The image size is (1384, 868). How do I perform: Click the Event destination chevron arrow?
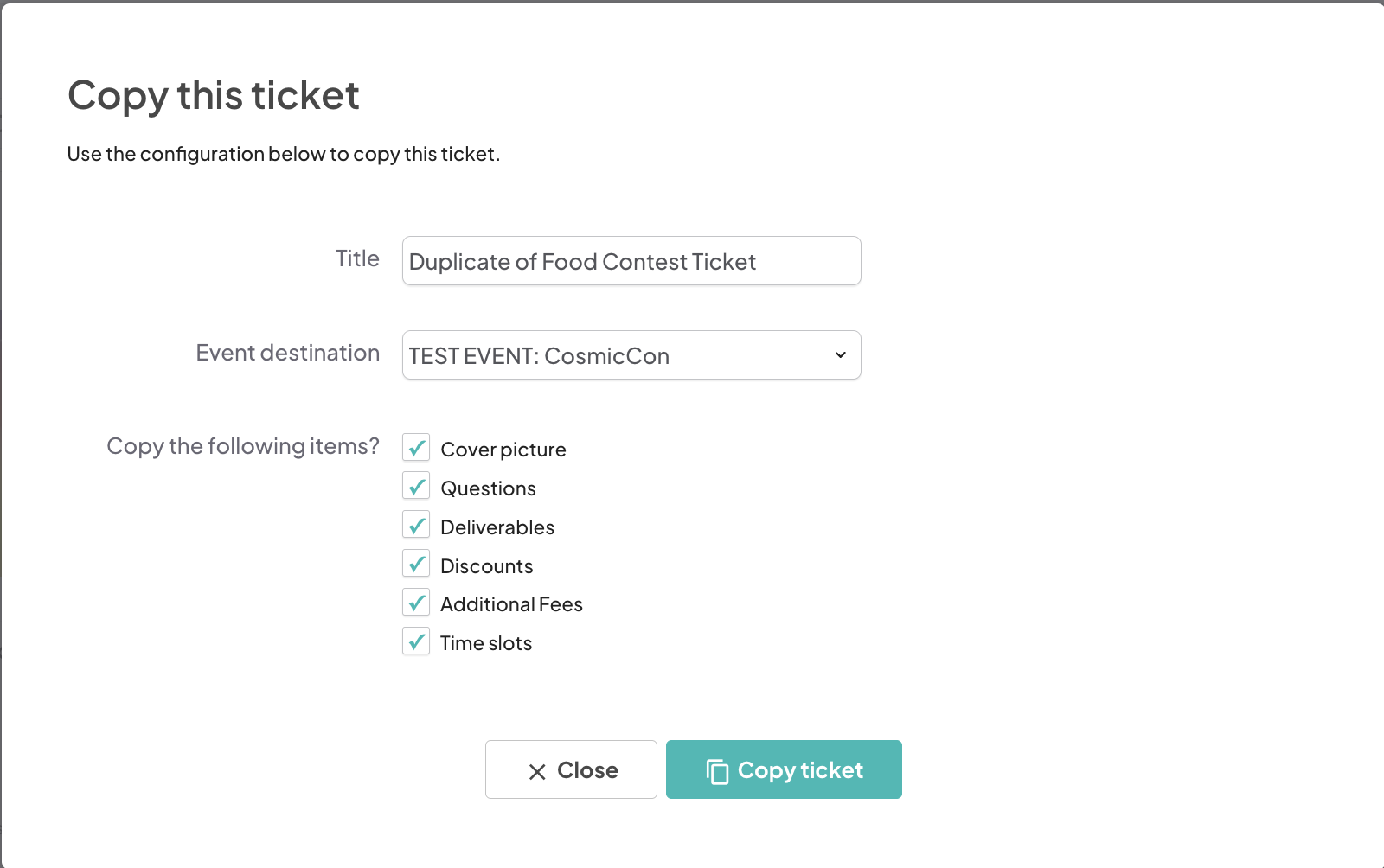point(840,355)
